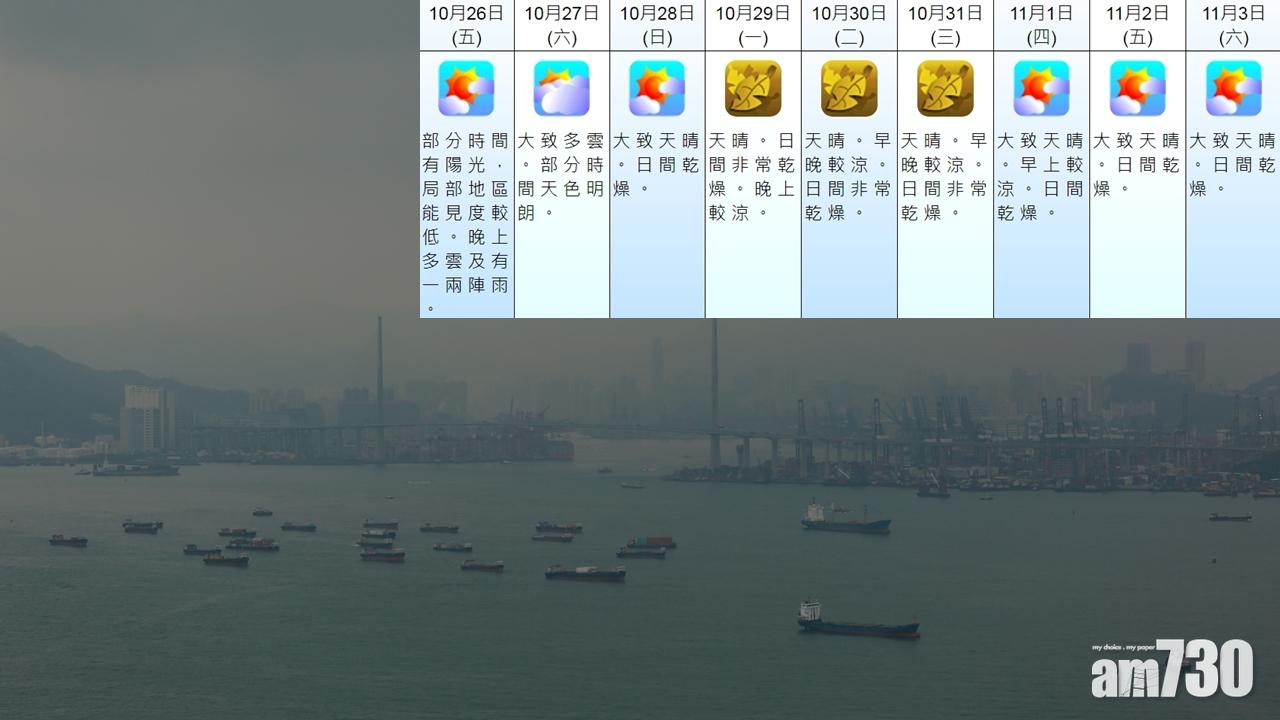Choose the dry weather icon for 10月31日

(945, 89)
